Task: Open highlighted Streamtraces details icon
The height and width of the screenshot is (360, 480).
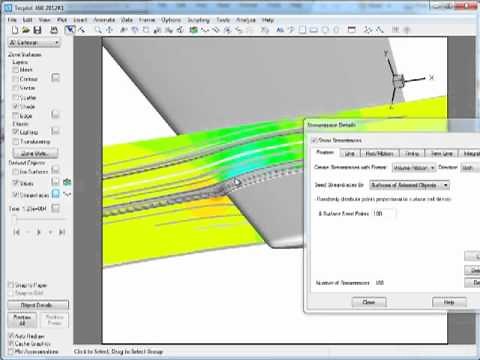Action: coord(56,194)
